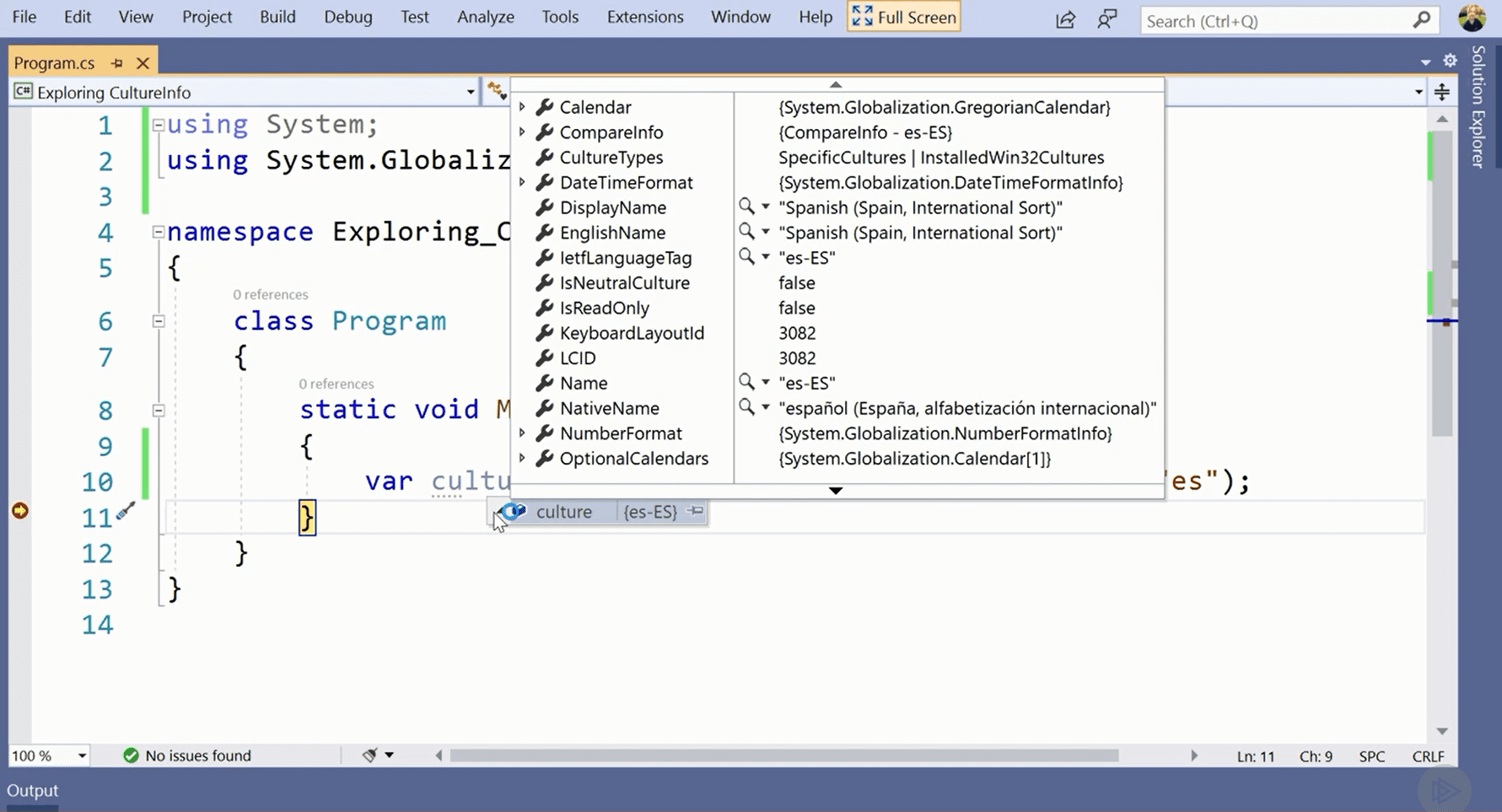
Task: Open the Extensions menu
Action: [645, 17]
